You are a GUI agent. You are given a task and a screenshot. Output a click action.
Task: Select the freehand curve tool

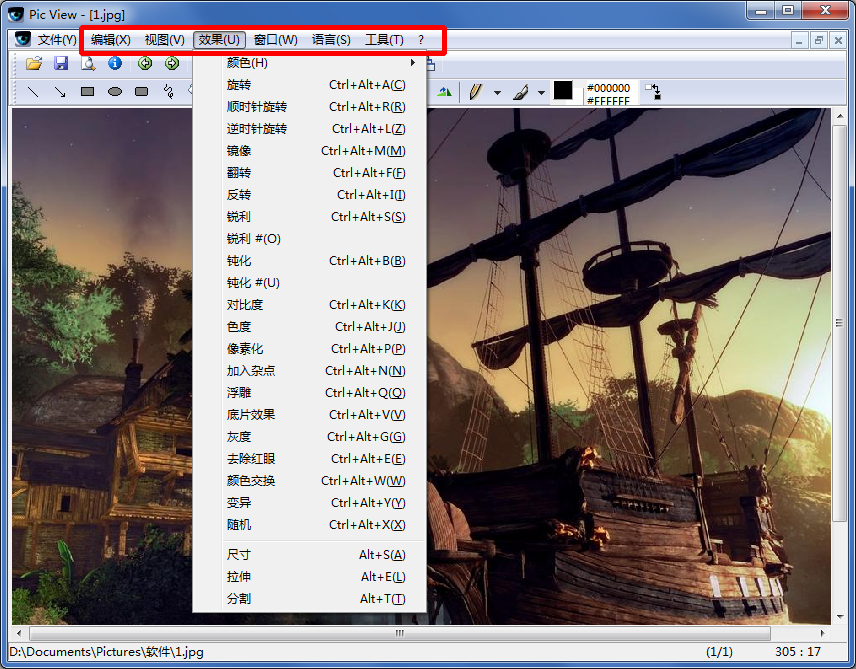click(169, 92)
